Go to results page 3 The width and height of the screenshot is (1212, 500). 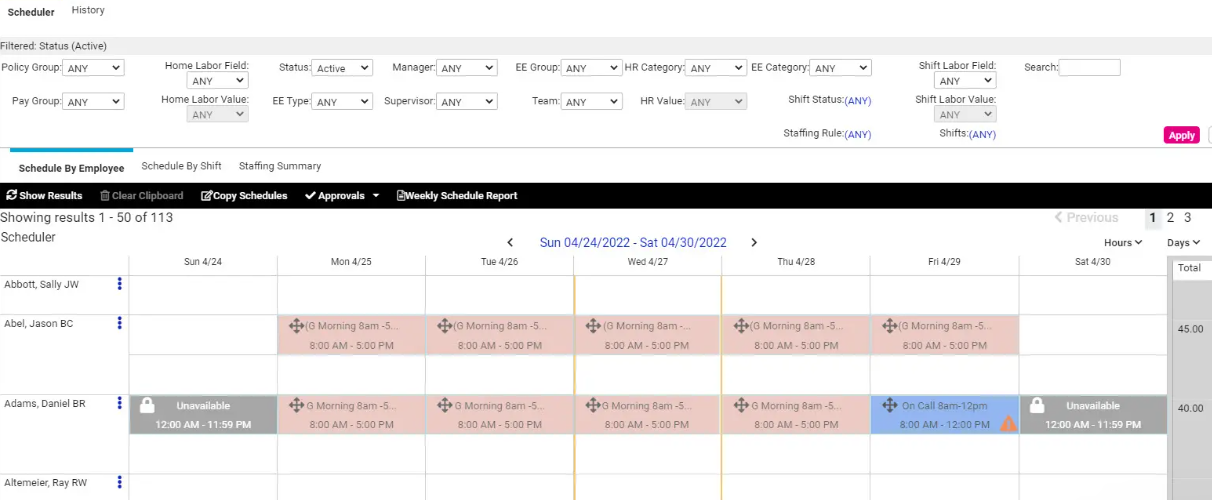pos(1188,217)
